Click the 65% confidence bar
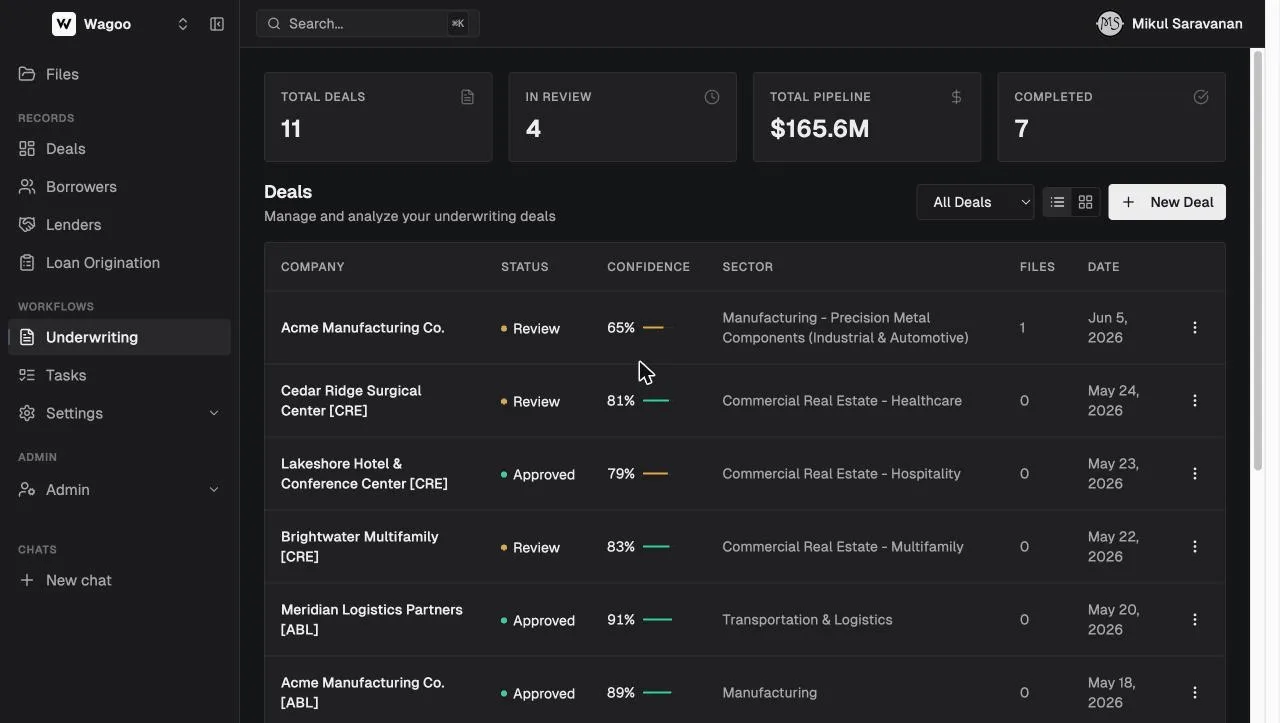Viewport: 1280px width, 723px height. (x=653, y=328)
